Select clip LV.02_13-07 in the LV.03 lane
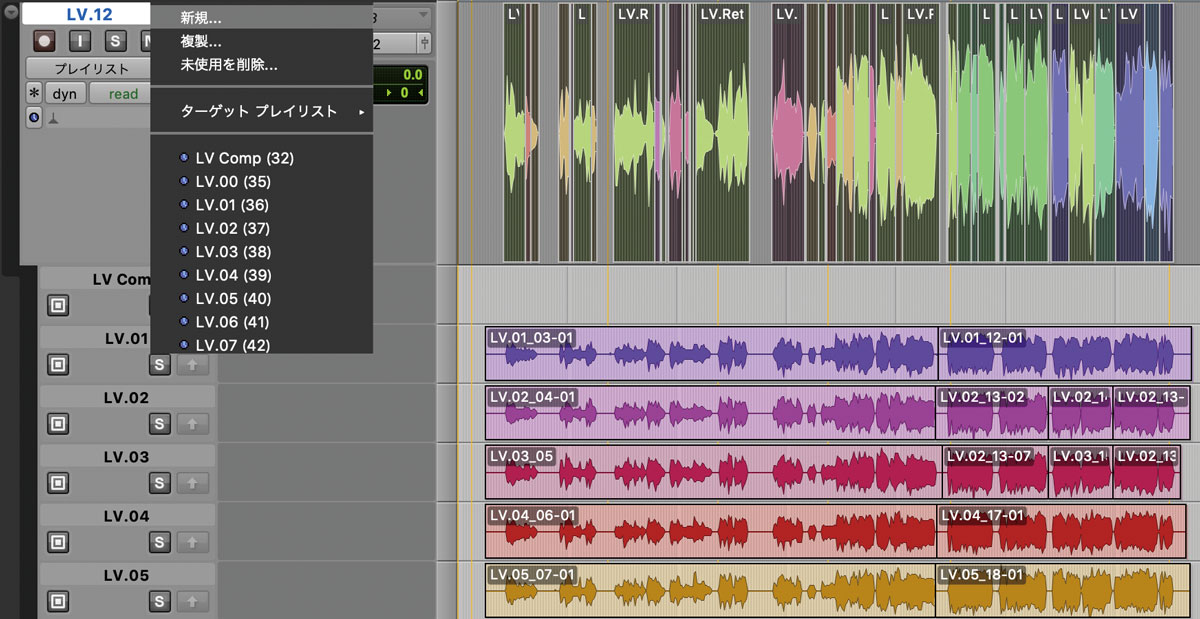This screenshot has height=619, width=1200. point(996,472)
